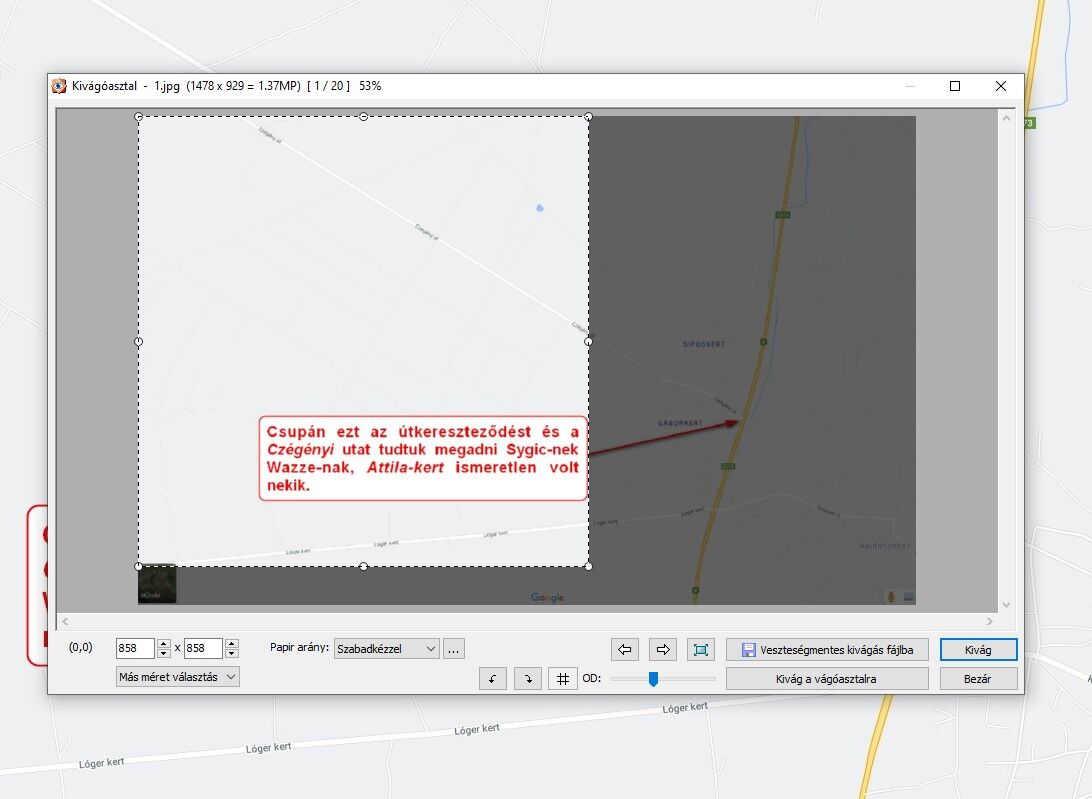1092x799 pixels.
Task: Decrease width with the down stepper arrow
Action: point(164,653)
